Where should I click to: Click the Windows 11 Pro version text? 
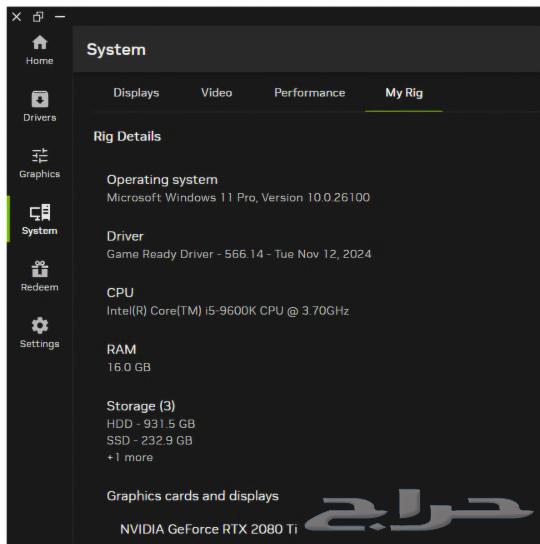pos(238,197)
